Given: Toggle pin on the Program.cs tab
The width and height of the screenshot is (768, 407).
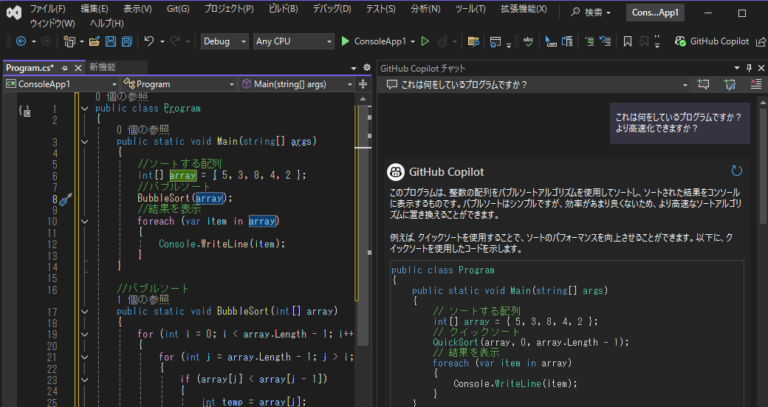Looking at the screenshot, I should point(65,68).
